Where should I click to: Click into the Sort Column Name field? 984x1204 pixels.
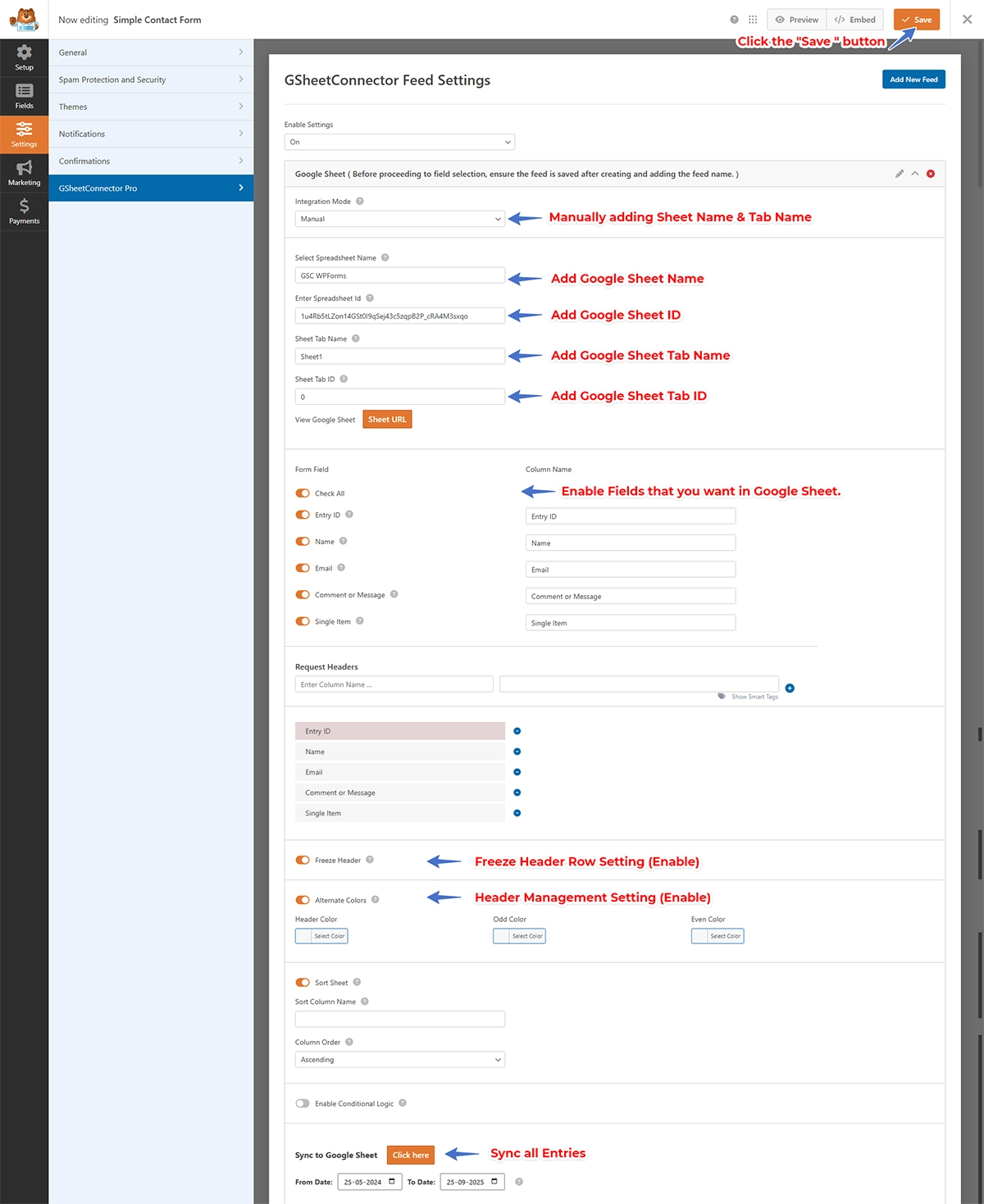tap(399, 1020)
